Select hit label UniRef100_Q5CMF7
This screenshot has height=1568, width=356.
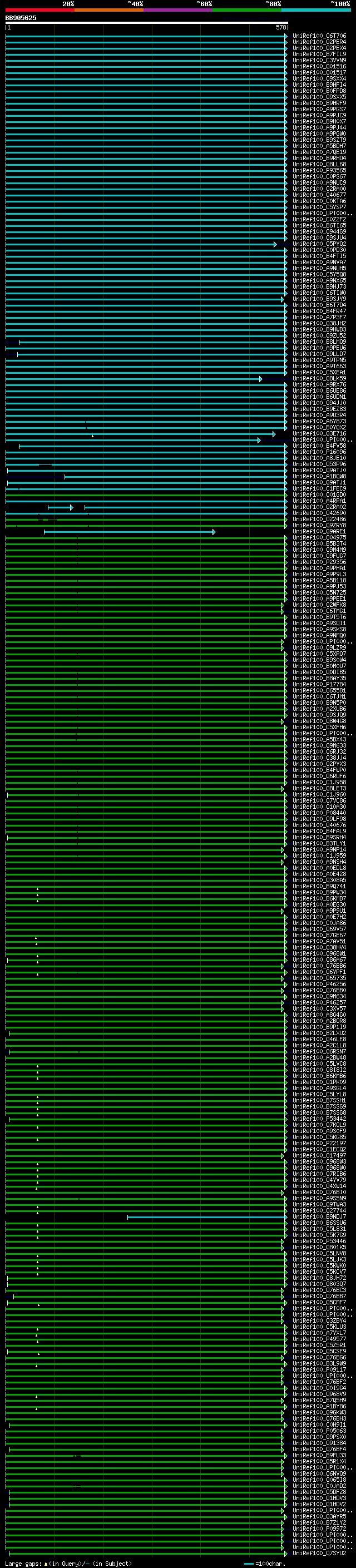click(319, 1303)
